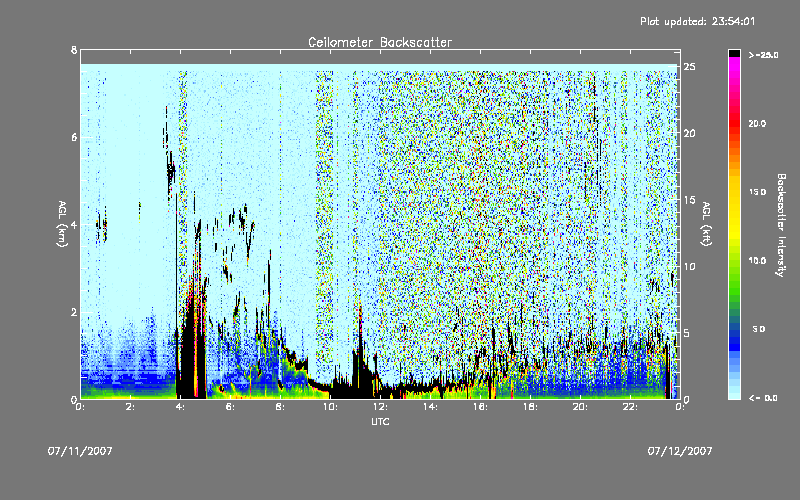Click the '15.0' colorbar tick label
Screen dimensions: 800x500
coord(757,192)
